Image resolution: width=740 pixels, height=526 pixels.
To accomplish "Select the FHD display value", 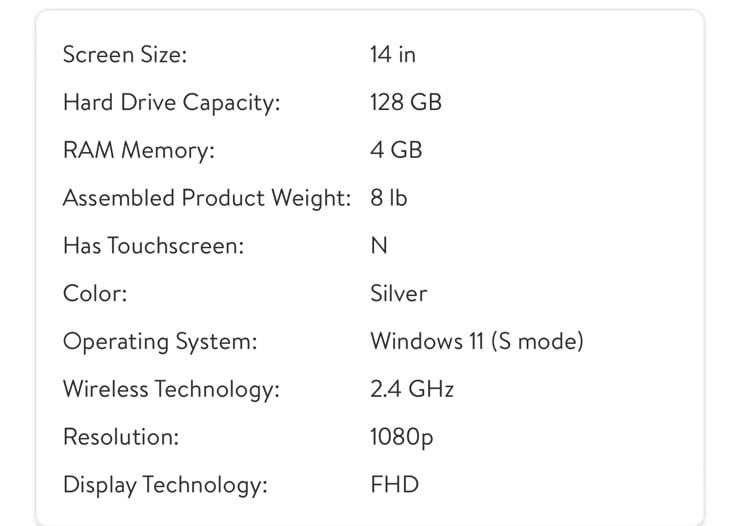I will point(395,485).
